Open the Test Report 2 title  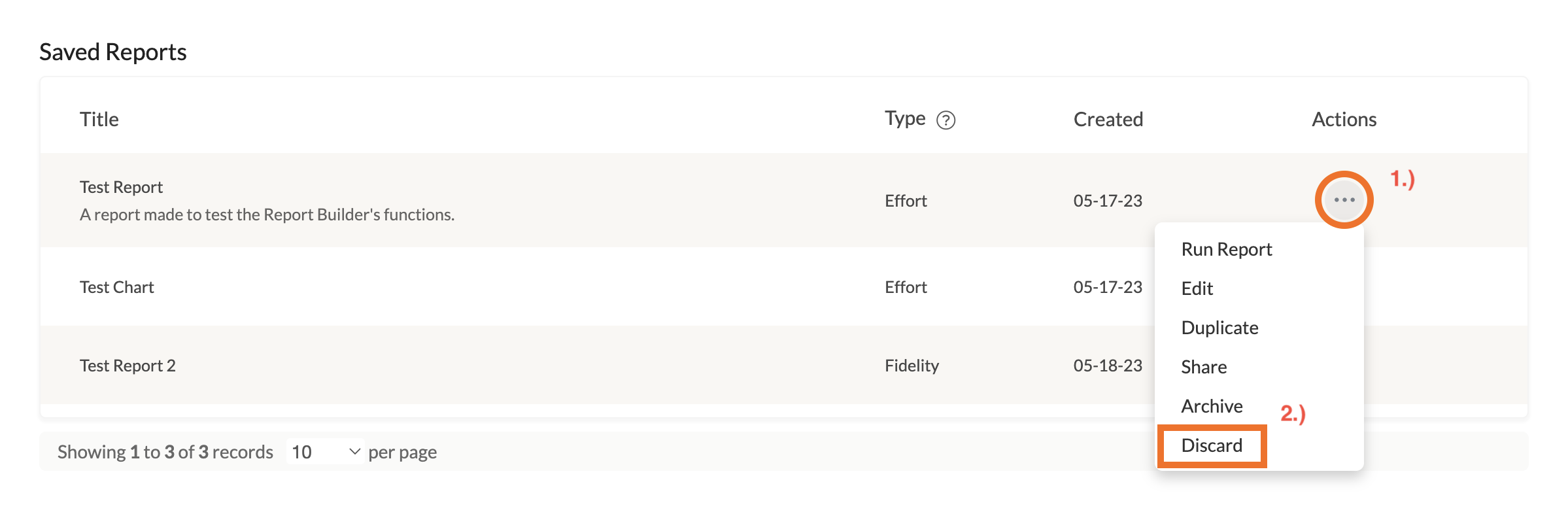point(128,366)
